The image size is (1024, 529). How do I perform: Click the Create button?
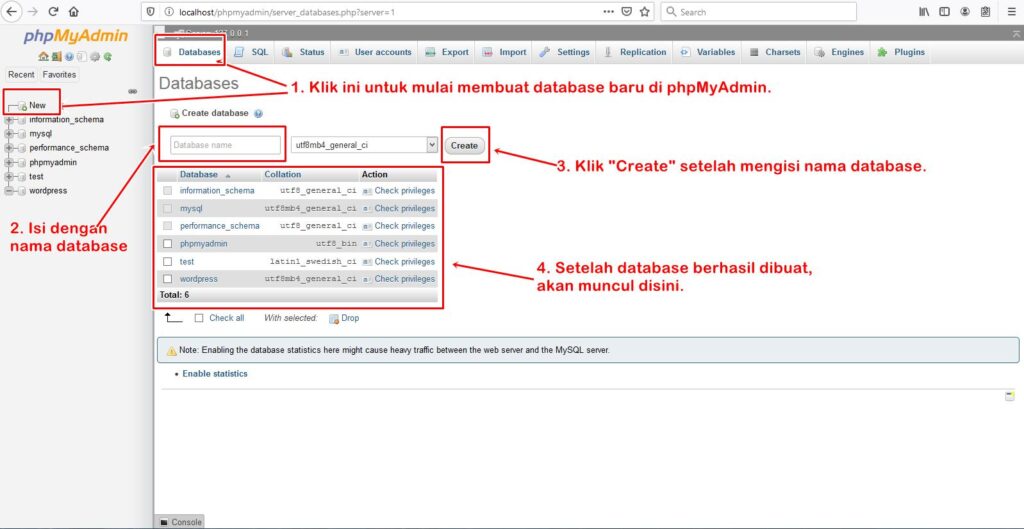pyautogui.click(x=464, y=146)
